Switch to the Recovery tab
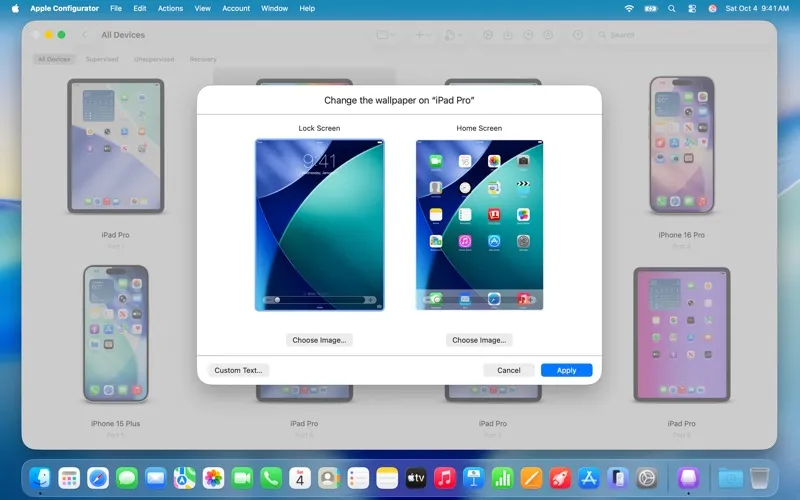The image size is (800, 500). point(203,59)
